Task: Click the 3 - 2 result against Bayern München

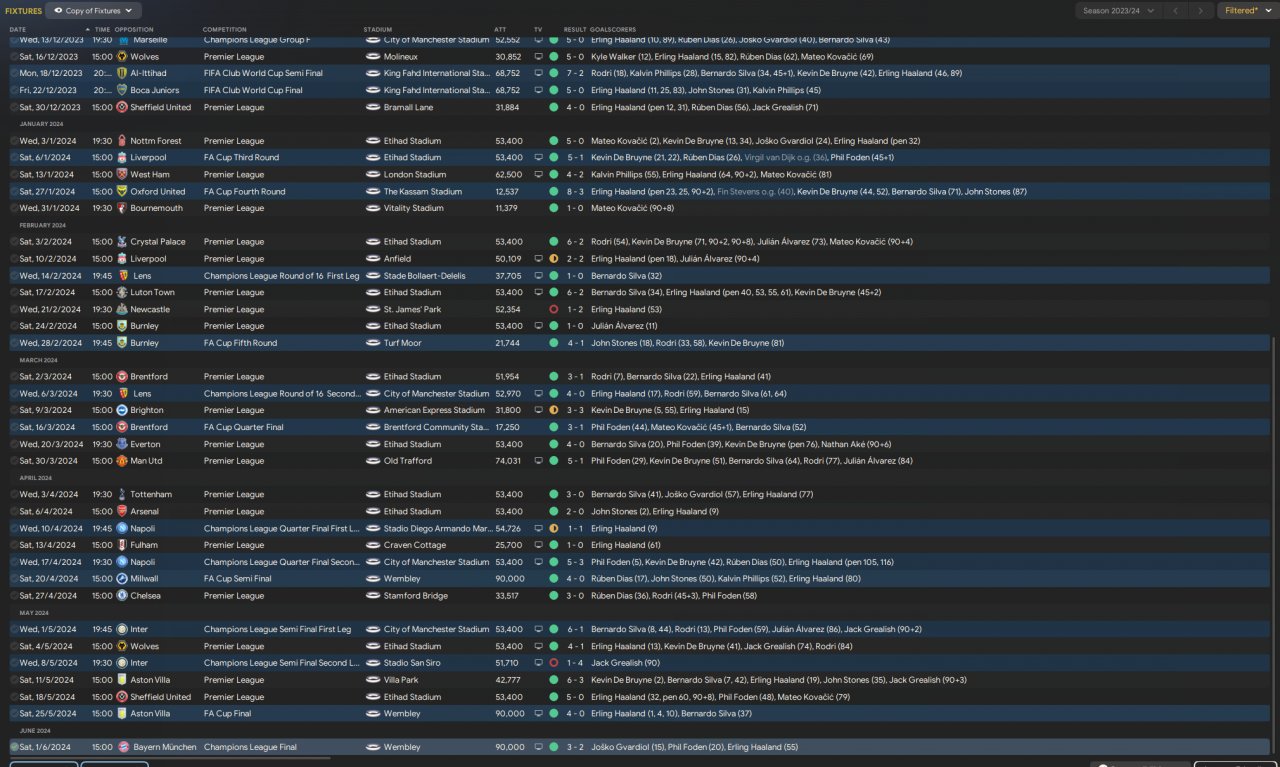Action: [x=574, y=747]
